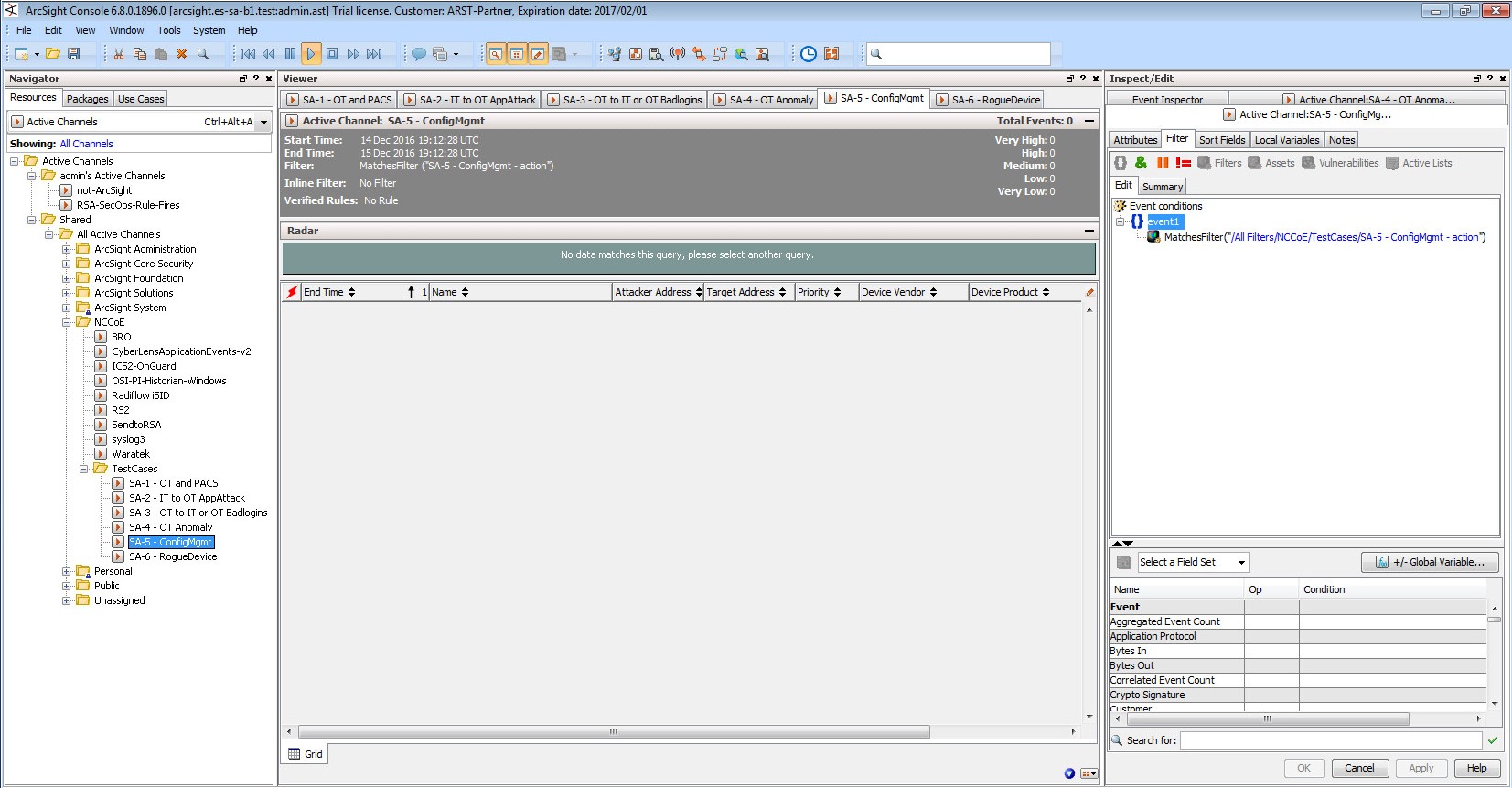1512x788 pixels.
Task: Open the Window menu
Action: point(126,30)
